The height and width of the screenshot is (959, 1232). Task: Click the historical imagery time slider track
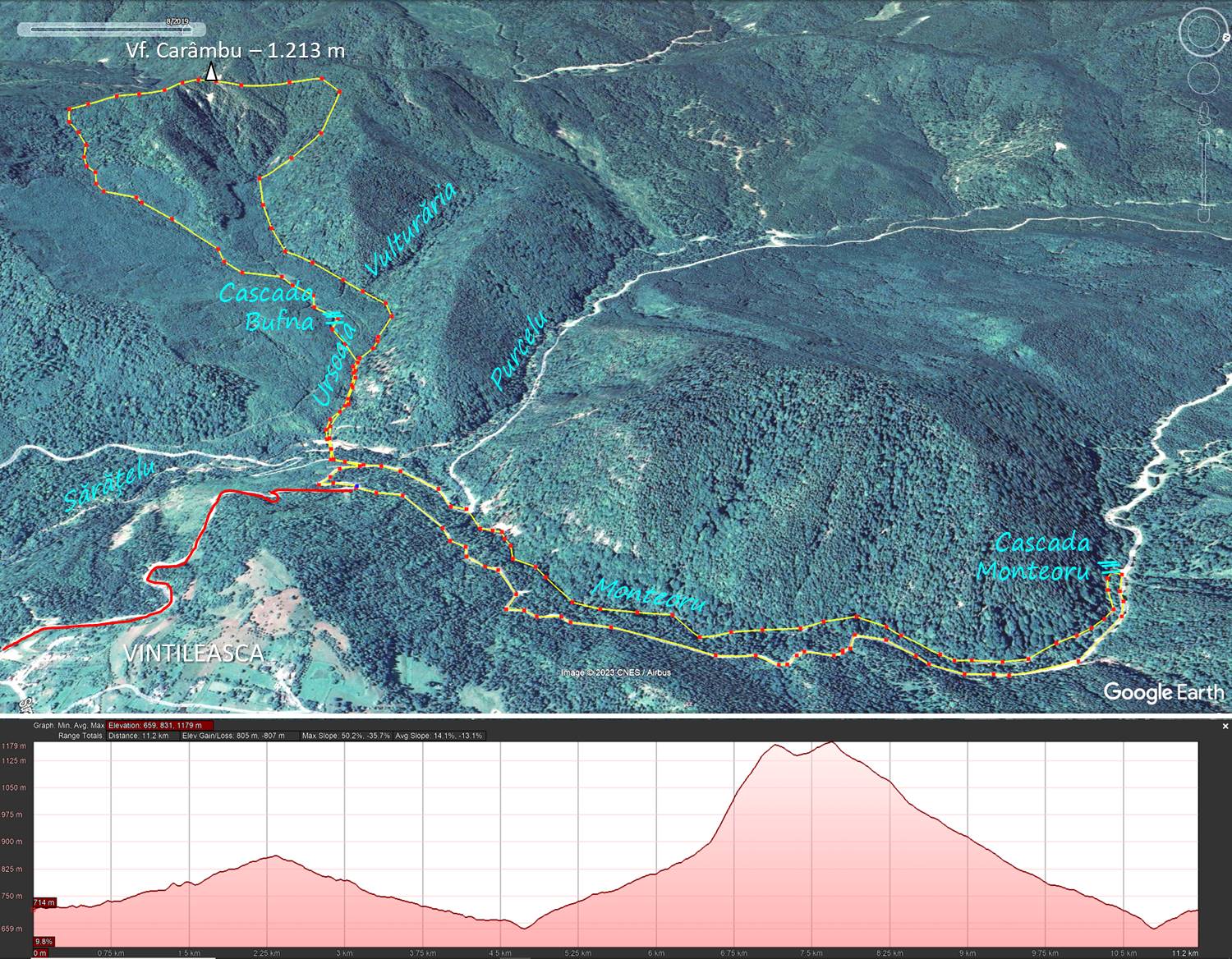107,30
